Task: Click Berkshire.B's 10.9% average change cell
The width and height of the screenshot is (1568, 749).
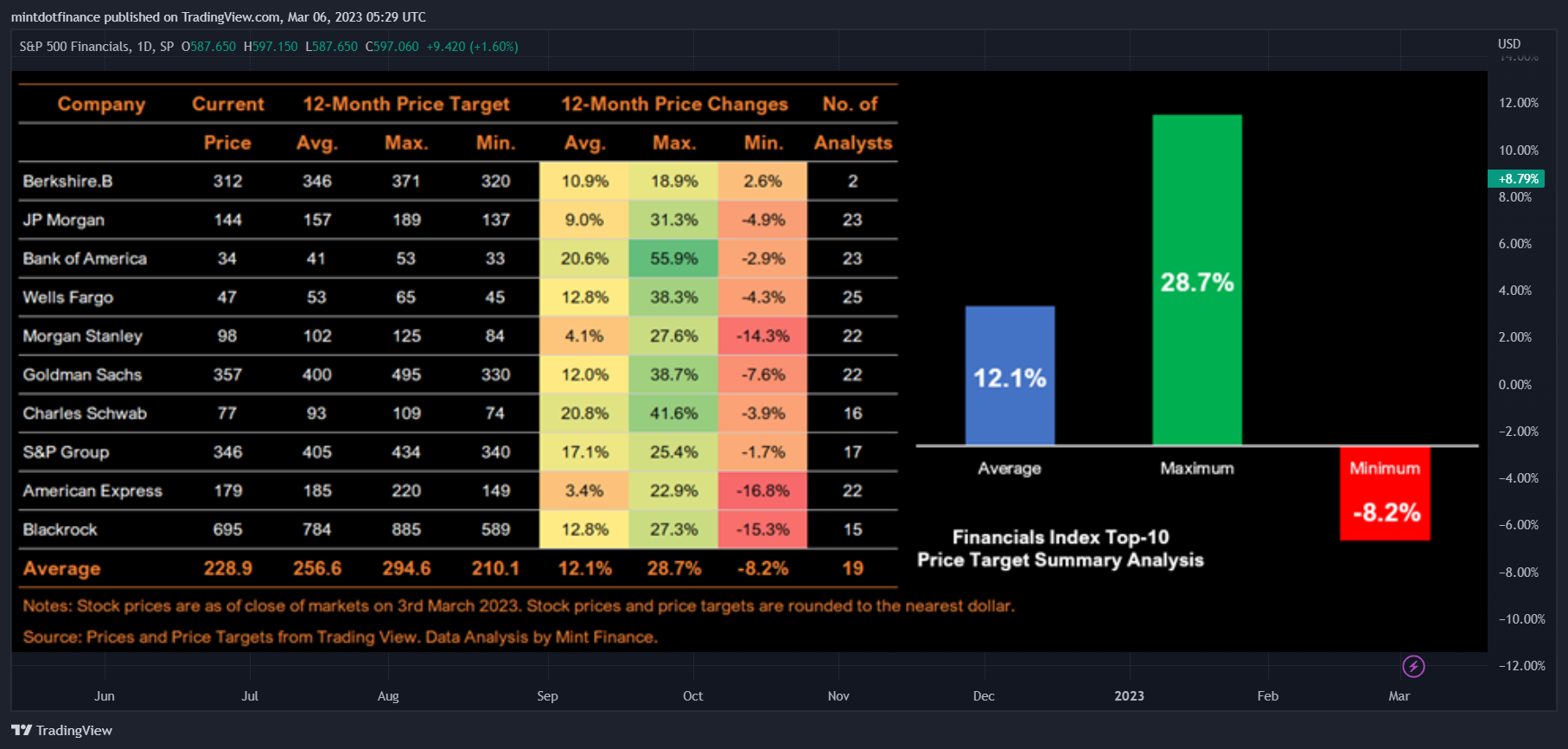Action: 584,181
